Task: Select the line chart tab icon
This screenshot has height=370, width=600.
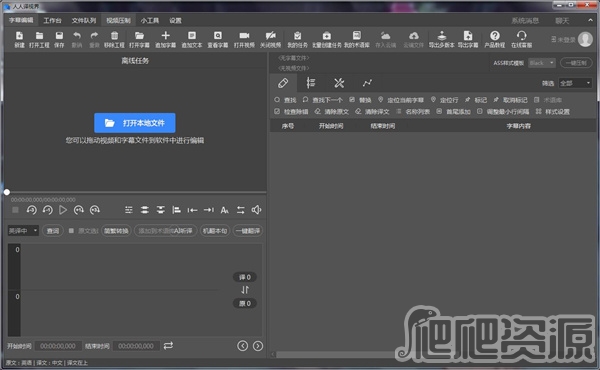Action: click(367, 83)
